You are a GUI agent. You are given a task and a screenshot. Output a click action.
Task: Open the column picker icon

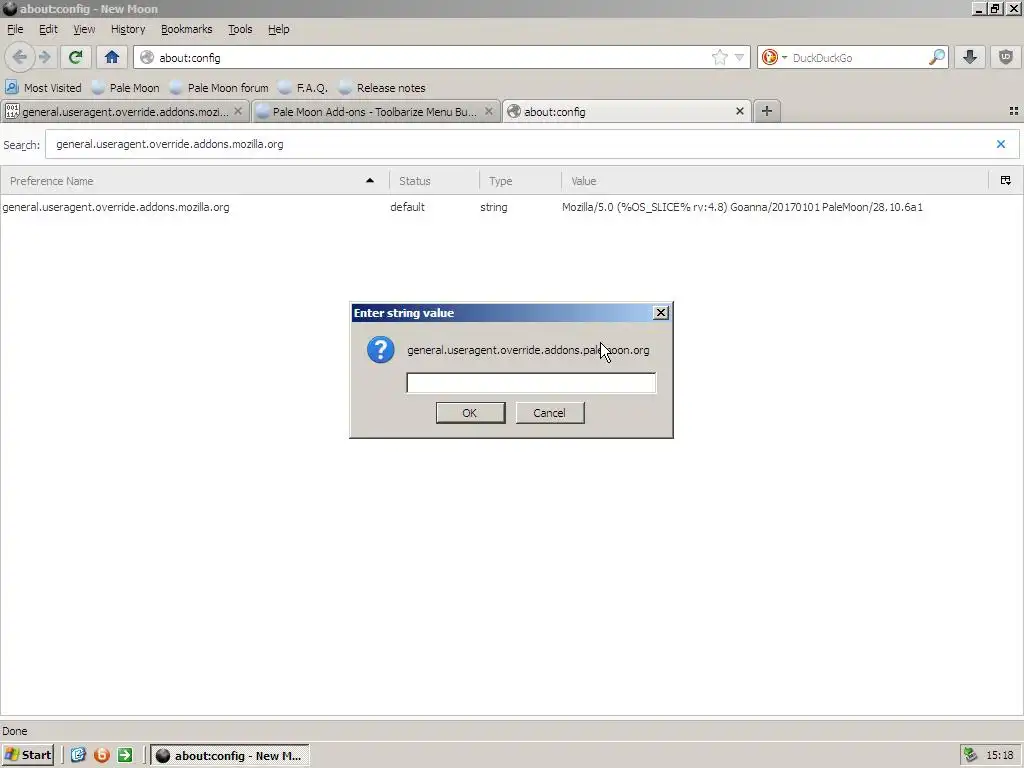pos(1006,181)
